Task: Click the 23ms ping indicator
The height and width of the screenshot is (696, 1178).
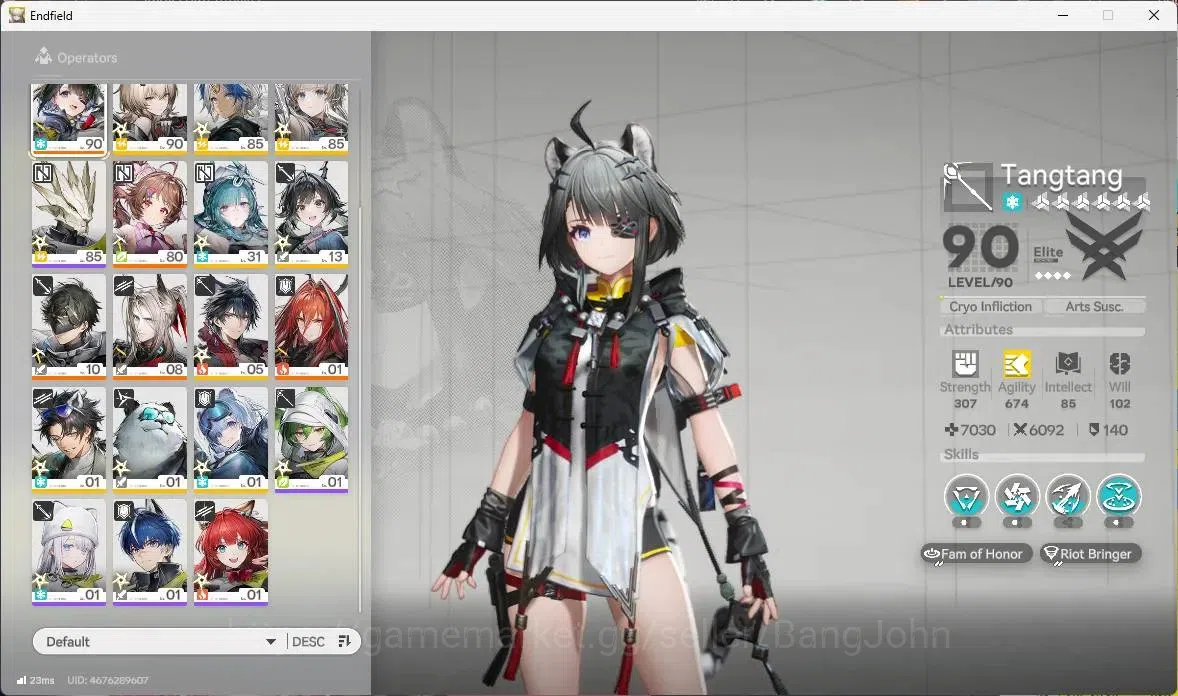Action: click(x=35, y=680)
